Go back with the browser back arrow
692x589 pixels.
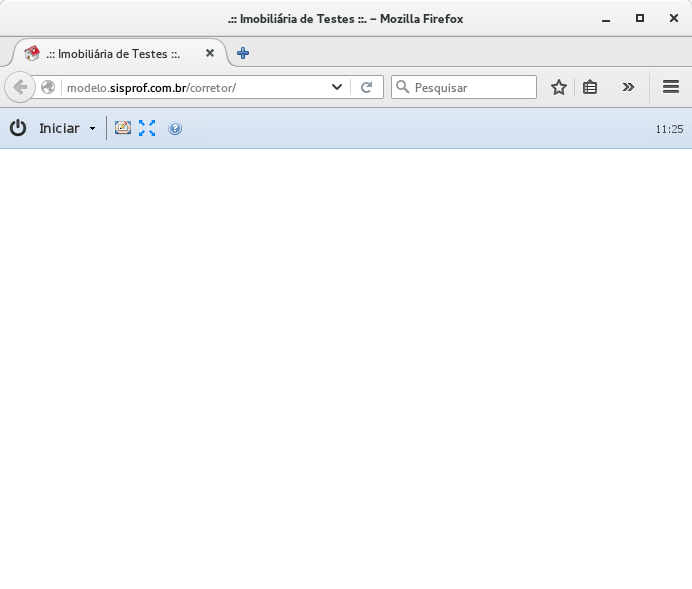click(20, 87)
